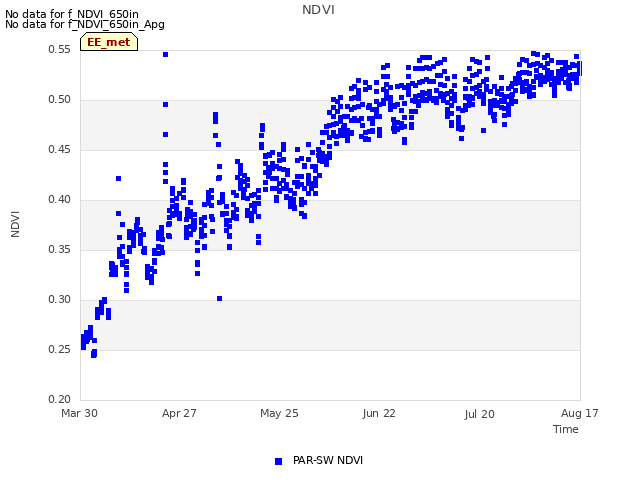Click the Aug 17 x-axis tick label
This screenshot has width=640, height=480.
[580, 413]
